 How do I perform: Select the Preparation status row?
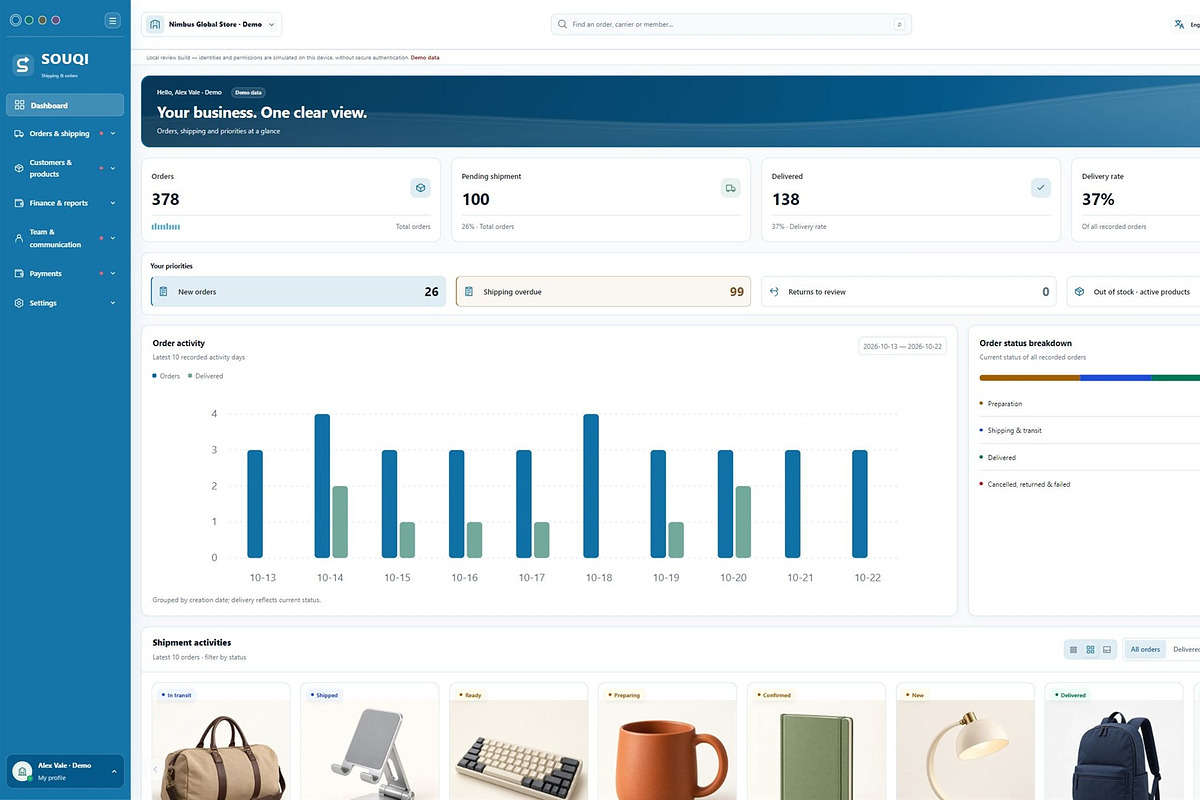[1089, 404]
